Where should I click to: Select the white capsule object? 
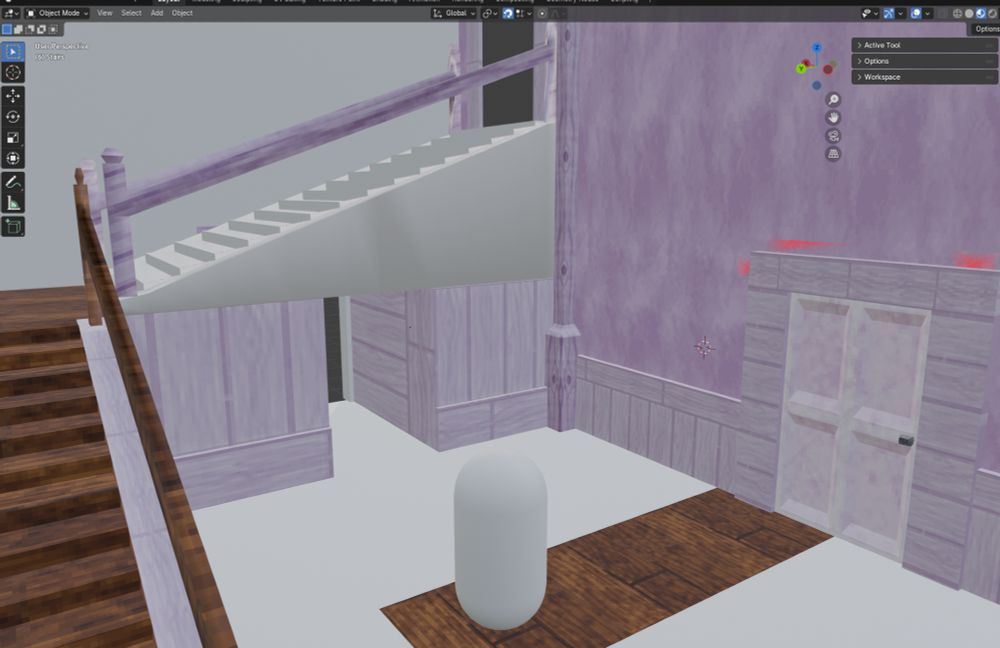[500, 541]
